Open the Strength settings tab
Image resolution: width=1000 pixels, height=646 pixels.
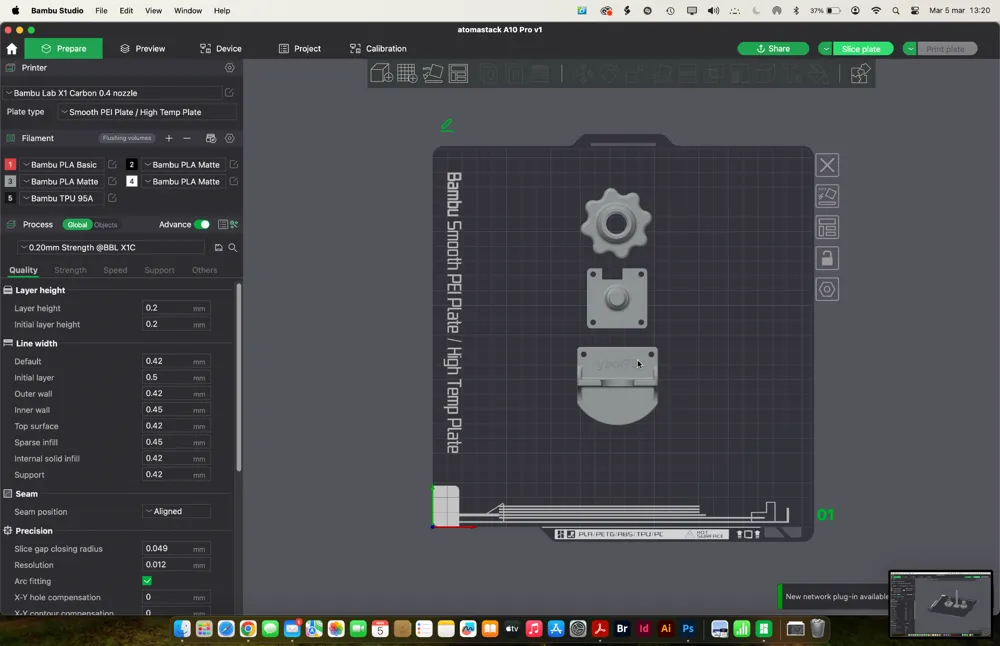tap(70, 270)
